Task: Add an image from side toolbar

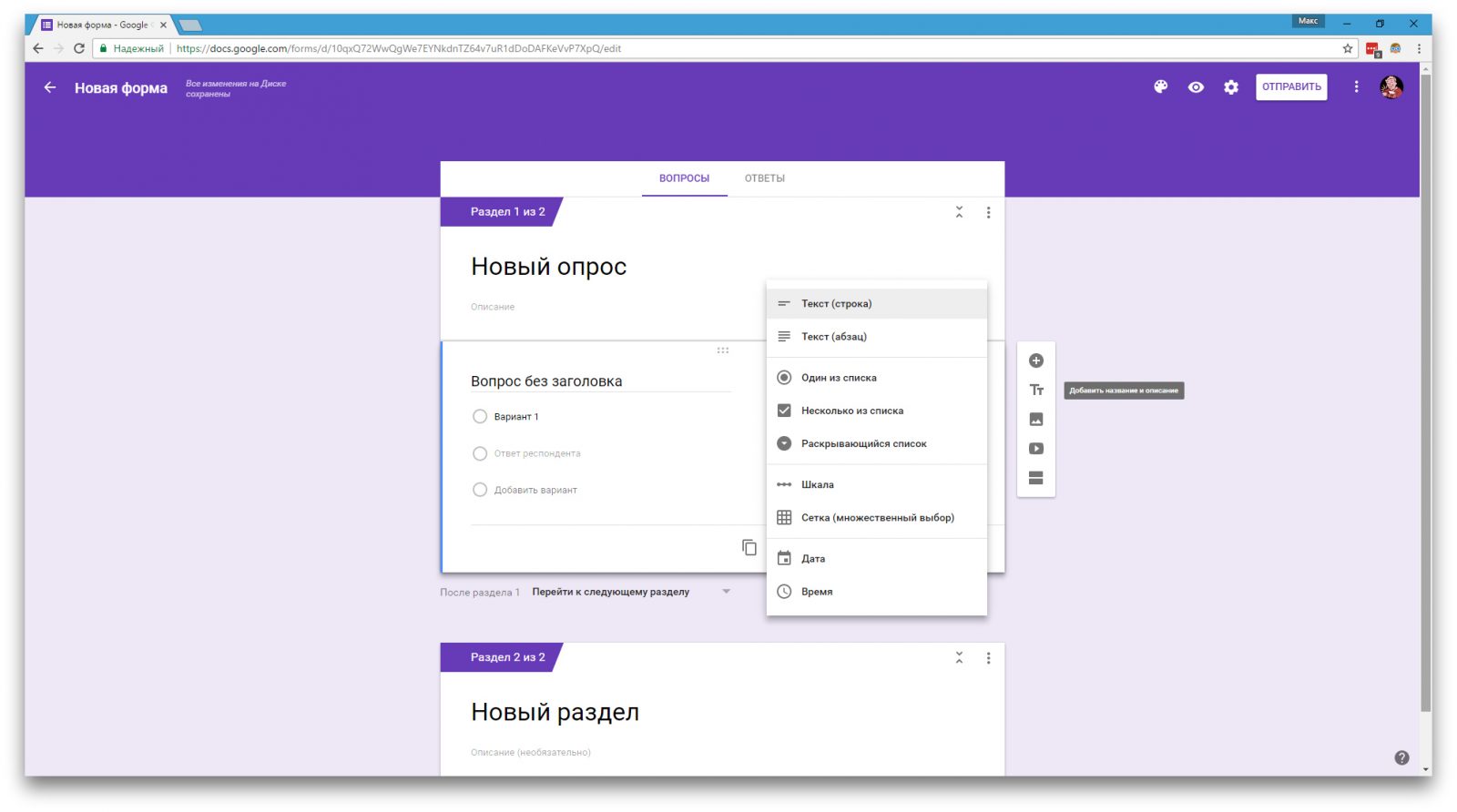Action: (1035, 420)
